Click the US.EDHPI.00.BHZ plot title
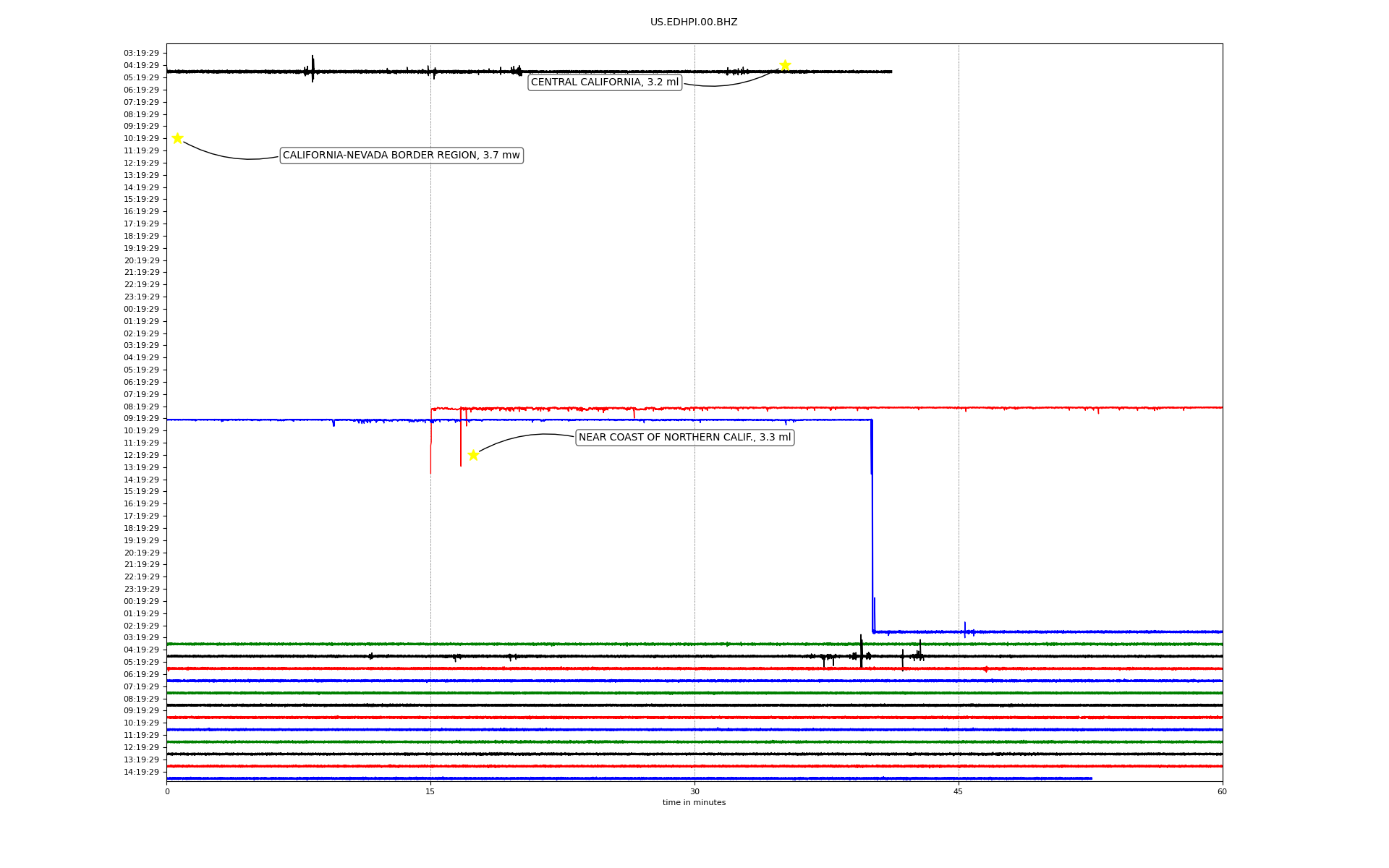Viewport: 1389px width, 868px height. tap(693, 22)
